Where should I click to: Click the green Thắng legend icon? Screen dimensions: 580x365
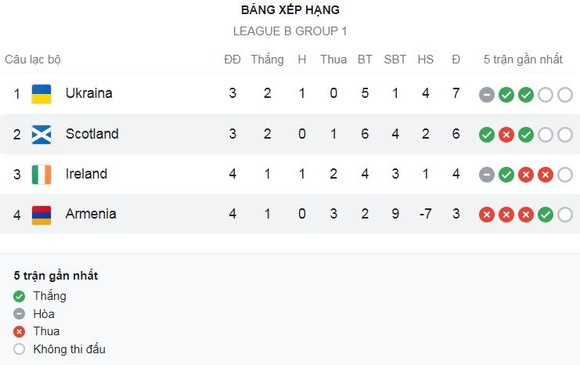(x=19, y=296)
